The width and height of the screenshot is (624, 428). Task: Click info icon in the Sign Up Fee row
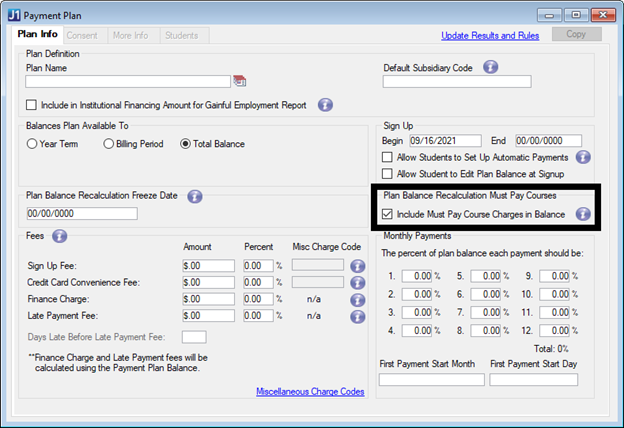point(357,266)
